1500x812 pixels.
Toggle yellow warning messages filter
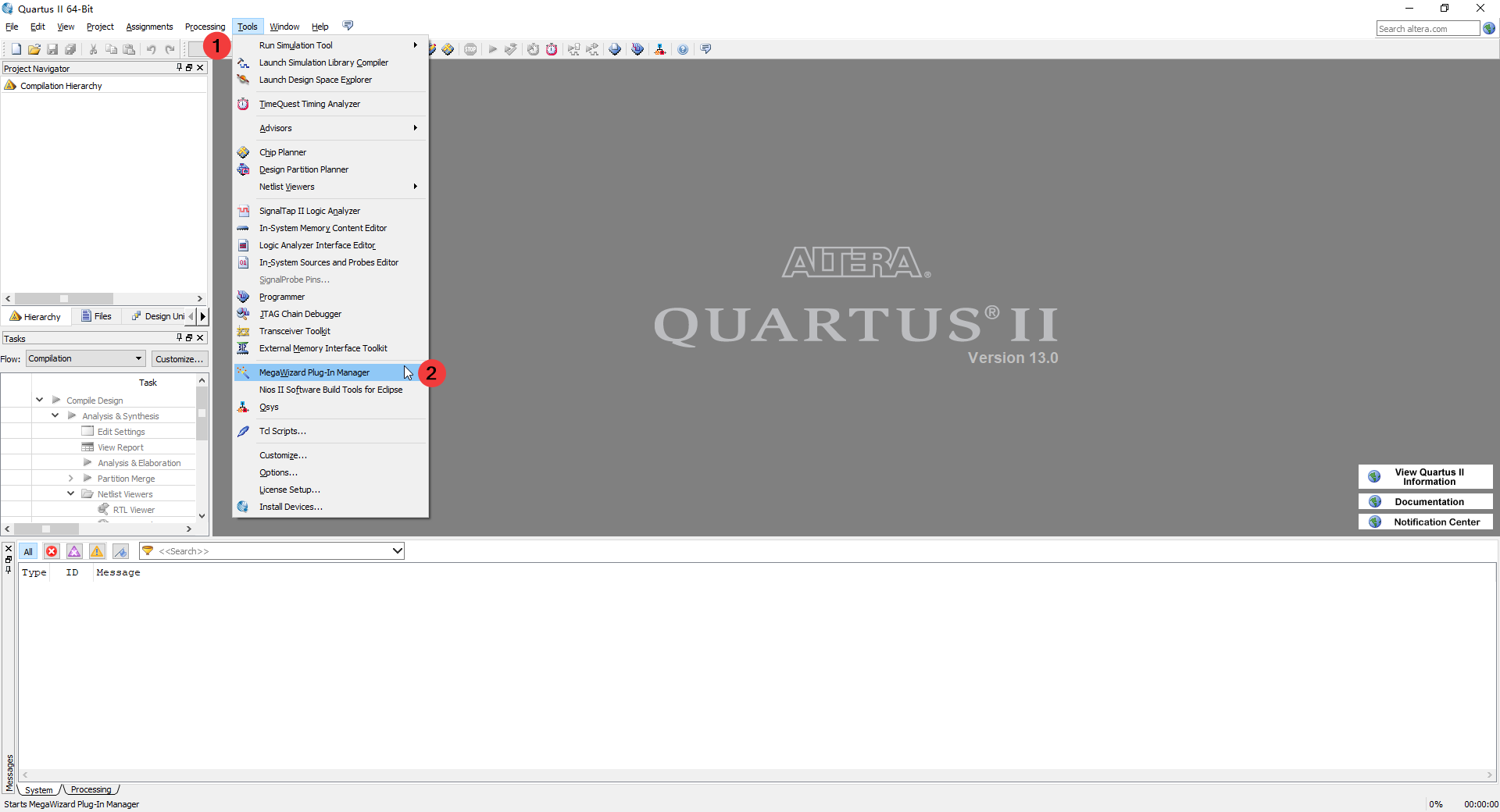[97, 551]
